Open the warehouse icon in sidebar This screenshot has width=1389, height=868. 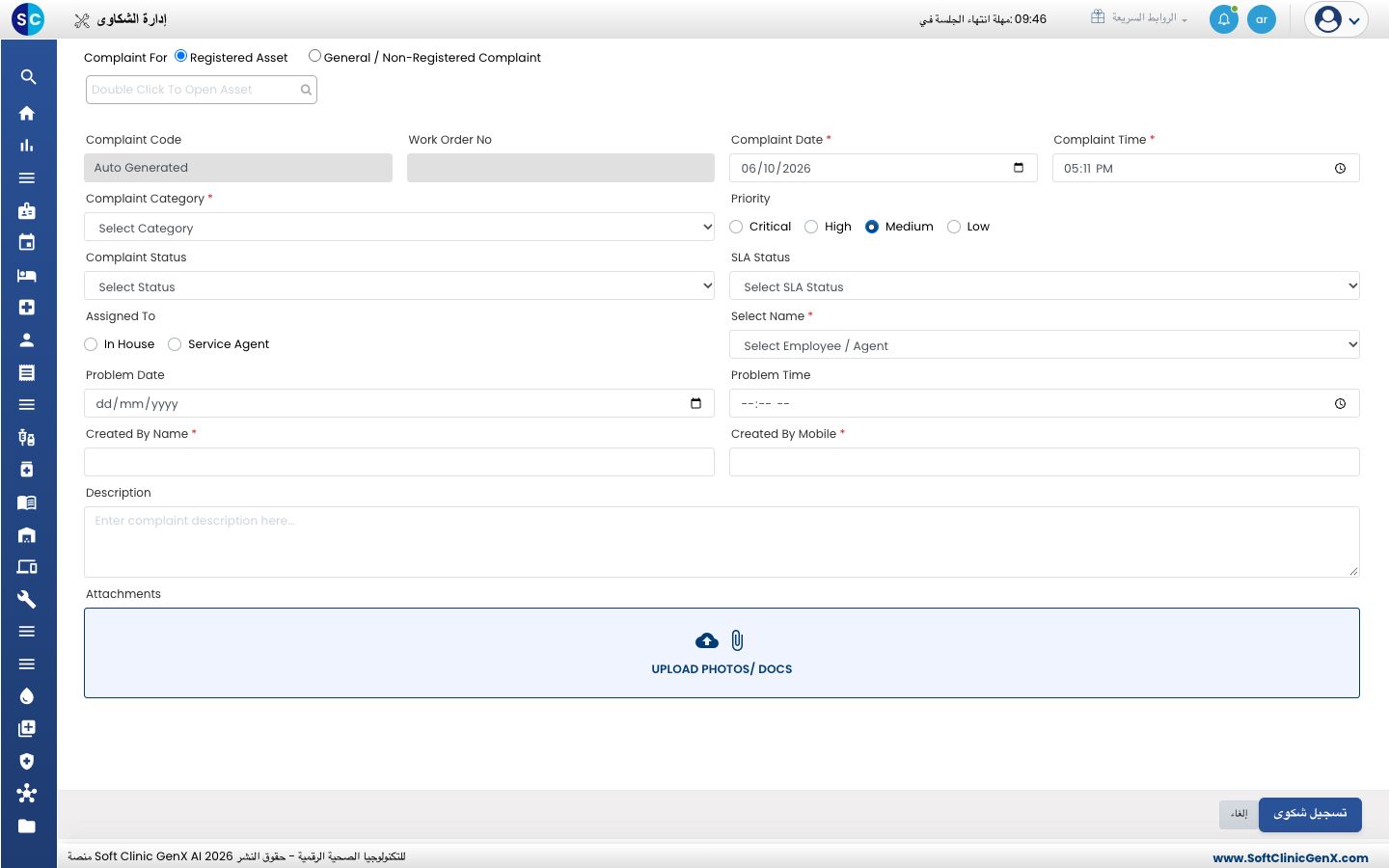[27, 534]
